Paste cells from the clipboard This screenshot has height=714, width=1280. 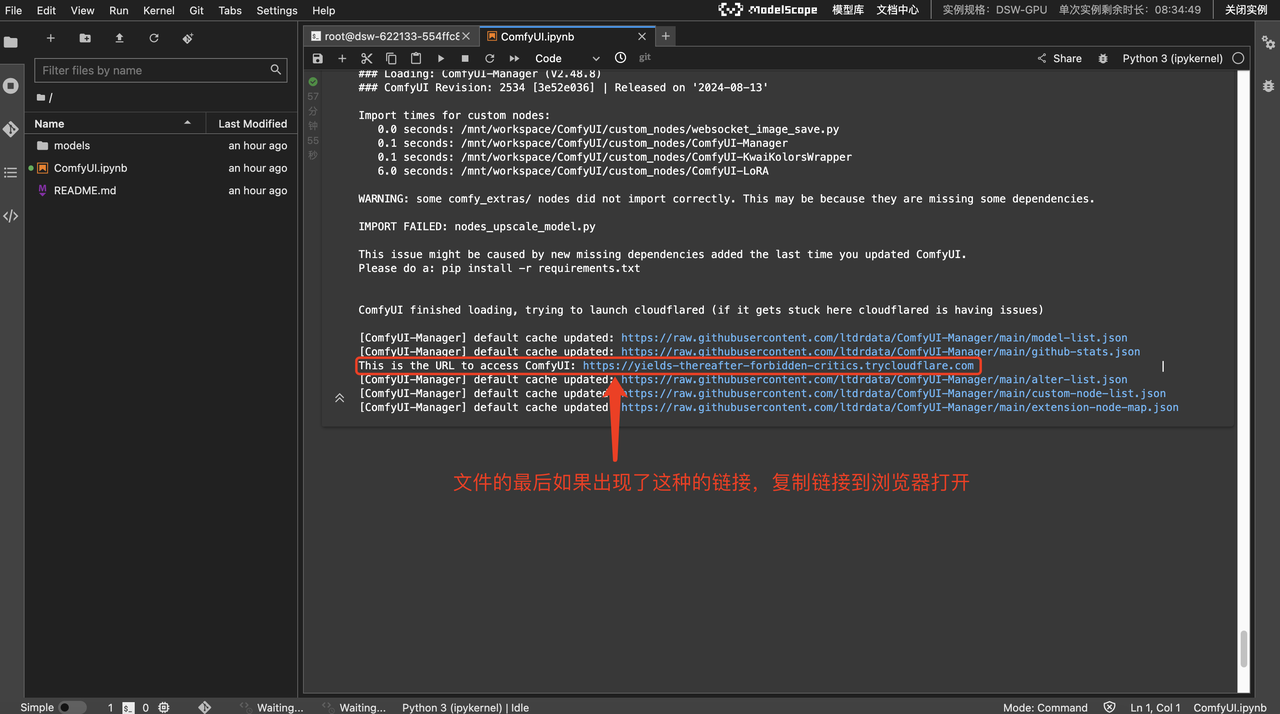416,58
